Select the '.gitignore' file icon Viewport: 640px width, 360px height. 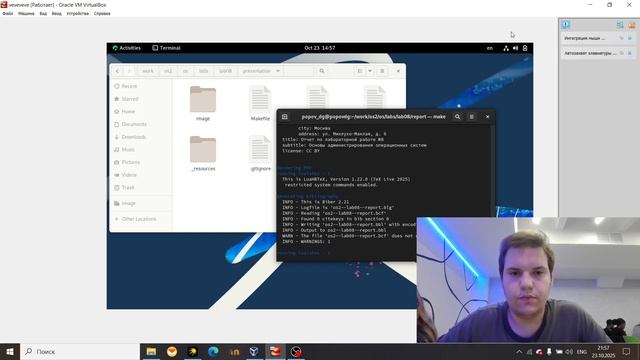[260, 149]
